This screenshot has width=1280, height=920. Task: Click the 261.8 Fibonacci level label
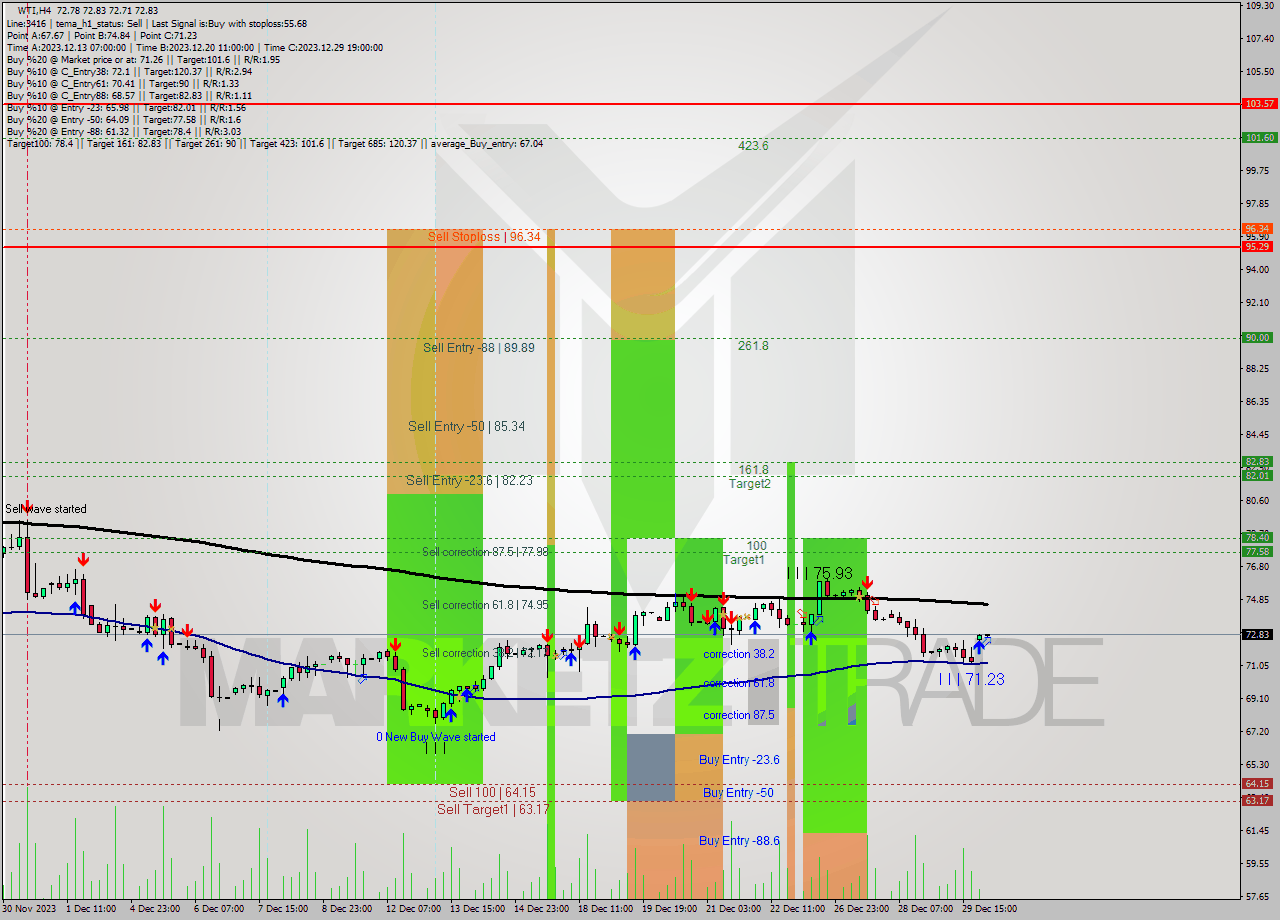pos(753,345)
